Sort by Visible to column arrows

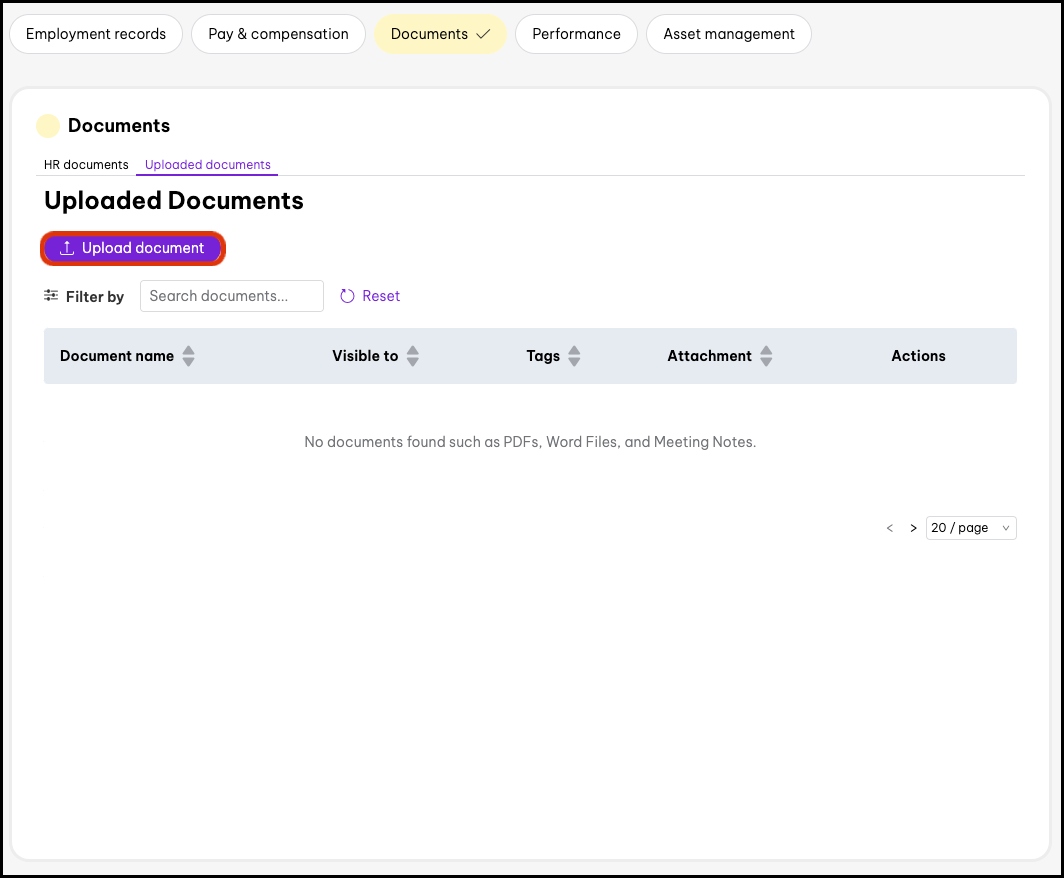coord(413,356)
